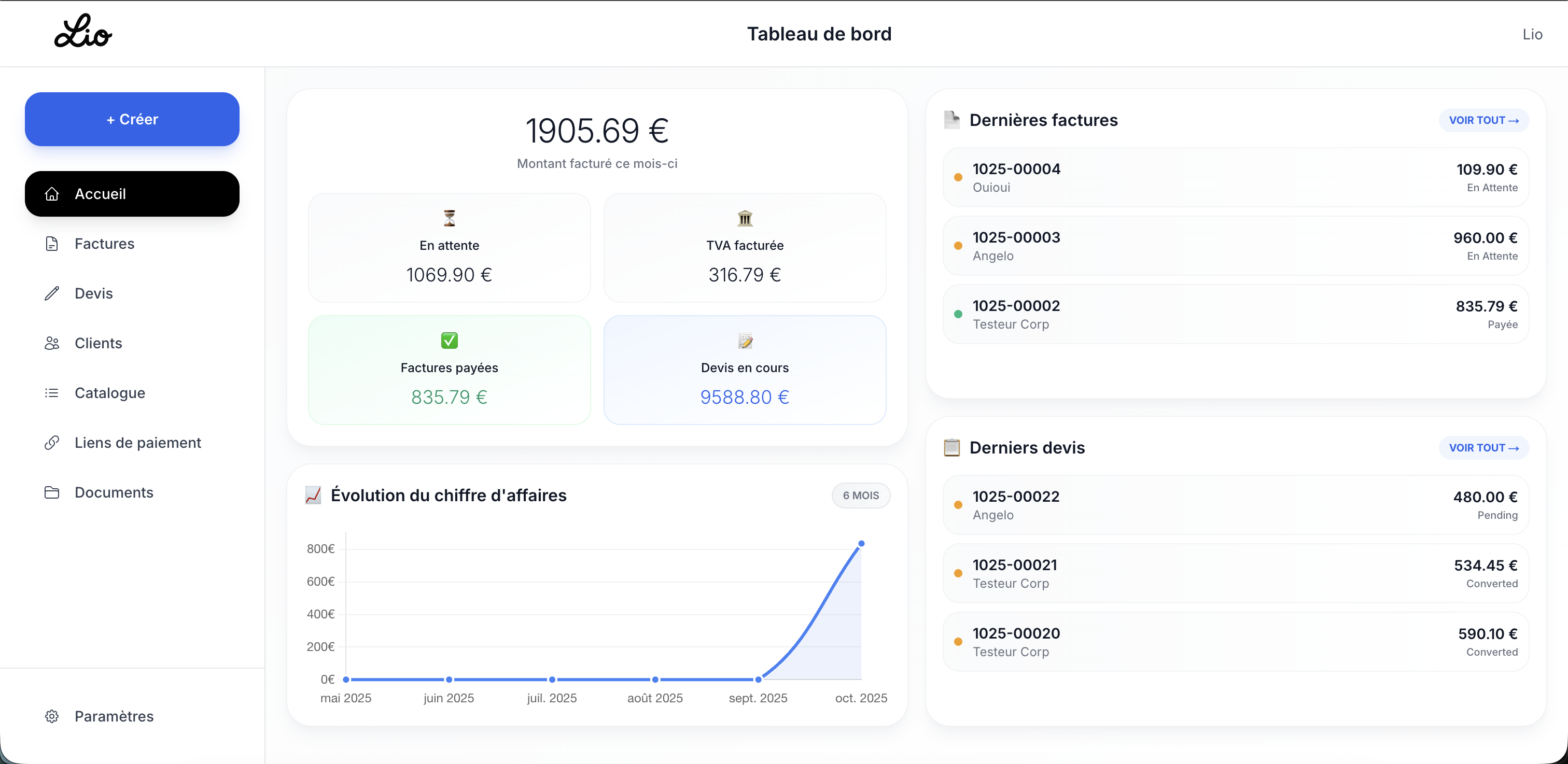Click the Catalogue list icon

point(52,392)
